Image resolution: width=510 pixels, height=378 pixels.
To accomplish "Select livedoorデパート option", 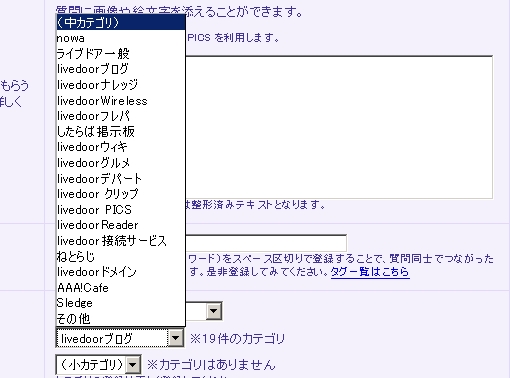I will (x=121, y=178).
